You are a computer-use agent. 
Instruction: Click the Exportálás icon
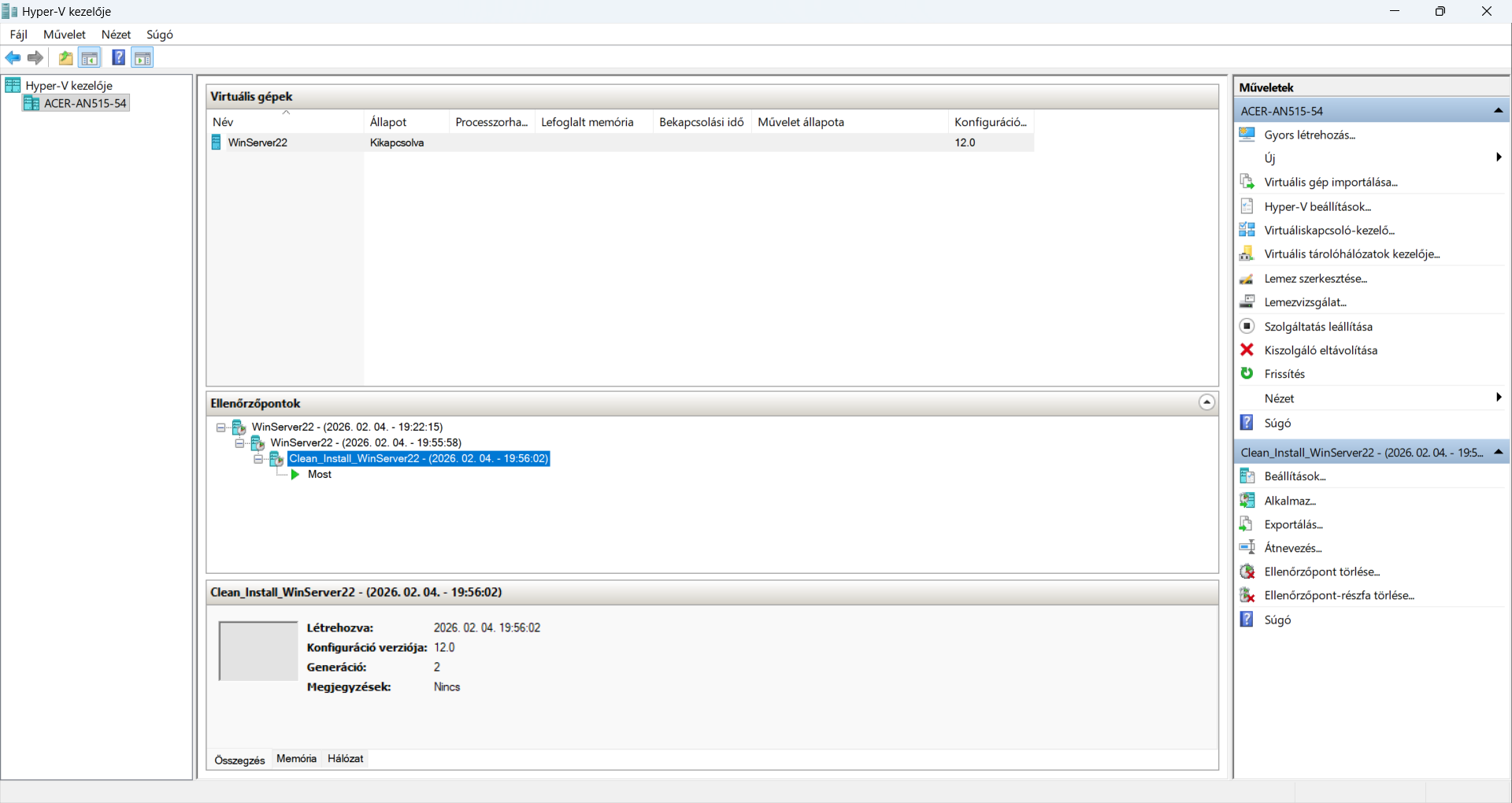[1247, 524]
